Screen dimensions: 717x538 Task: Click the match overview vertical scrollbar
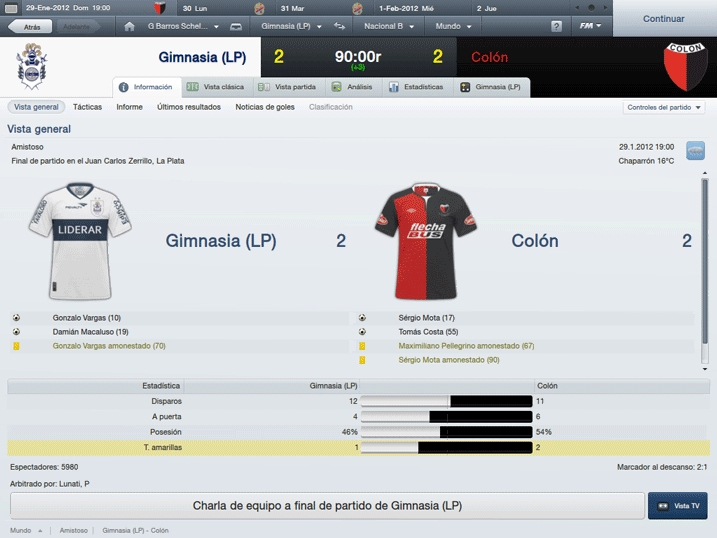705,271
